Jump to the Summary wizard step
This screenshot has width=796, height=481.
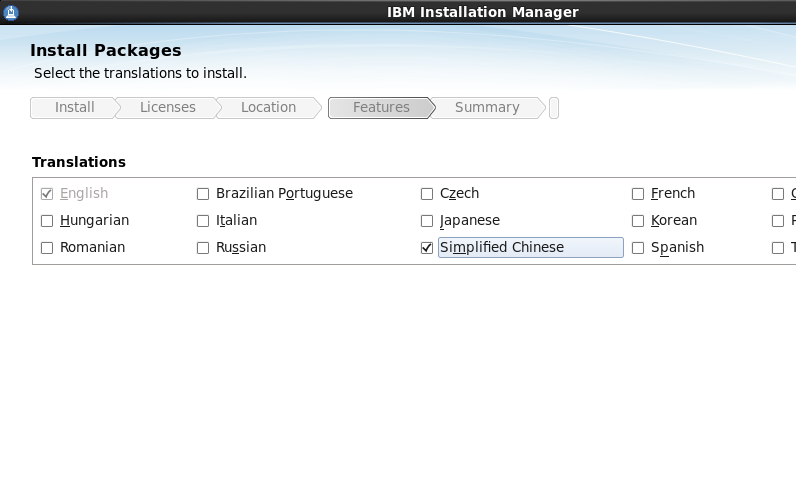tap(487, 108)
